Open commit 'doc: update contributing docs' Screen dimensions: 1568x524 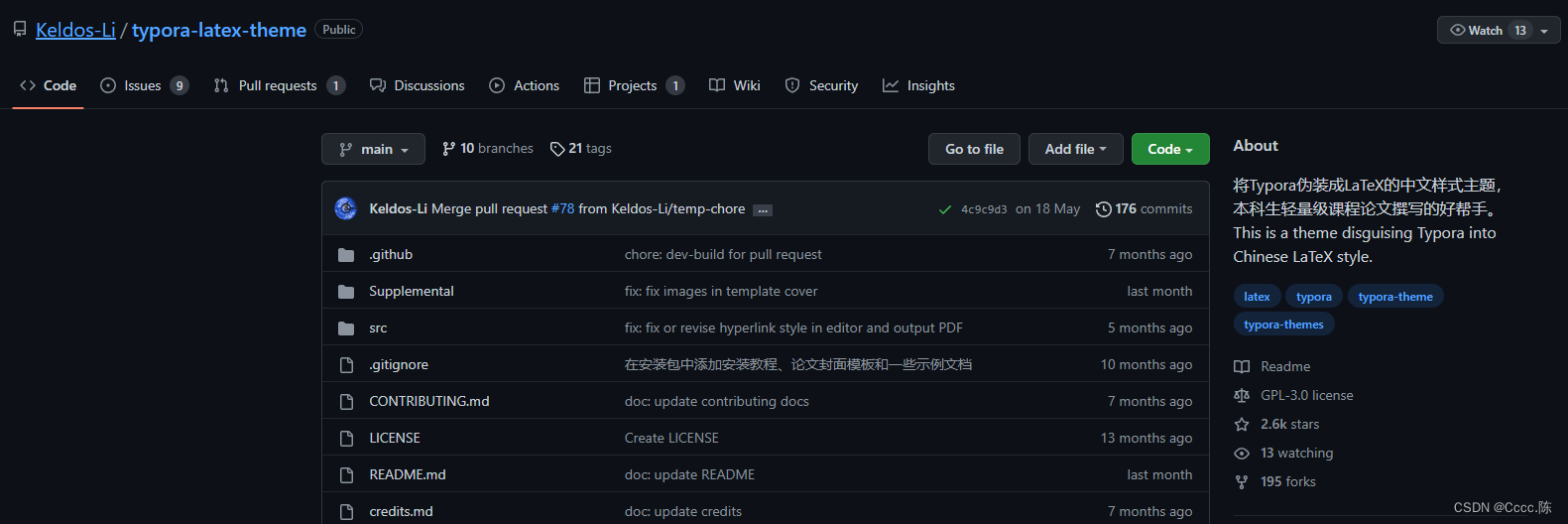click(717, 401)
